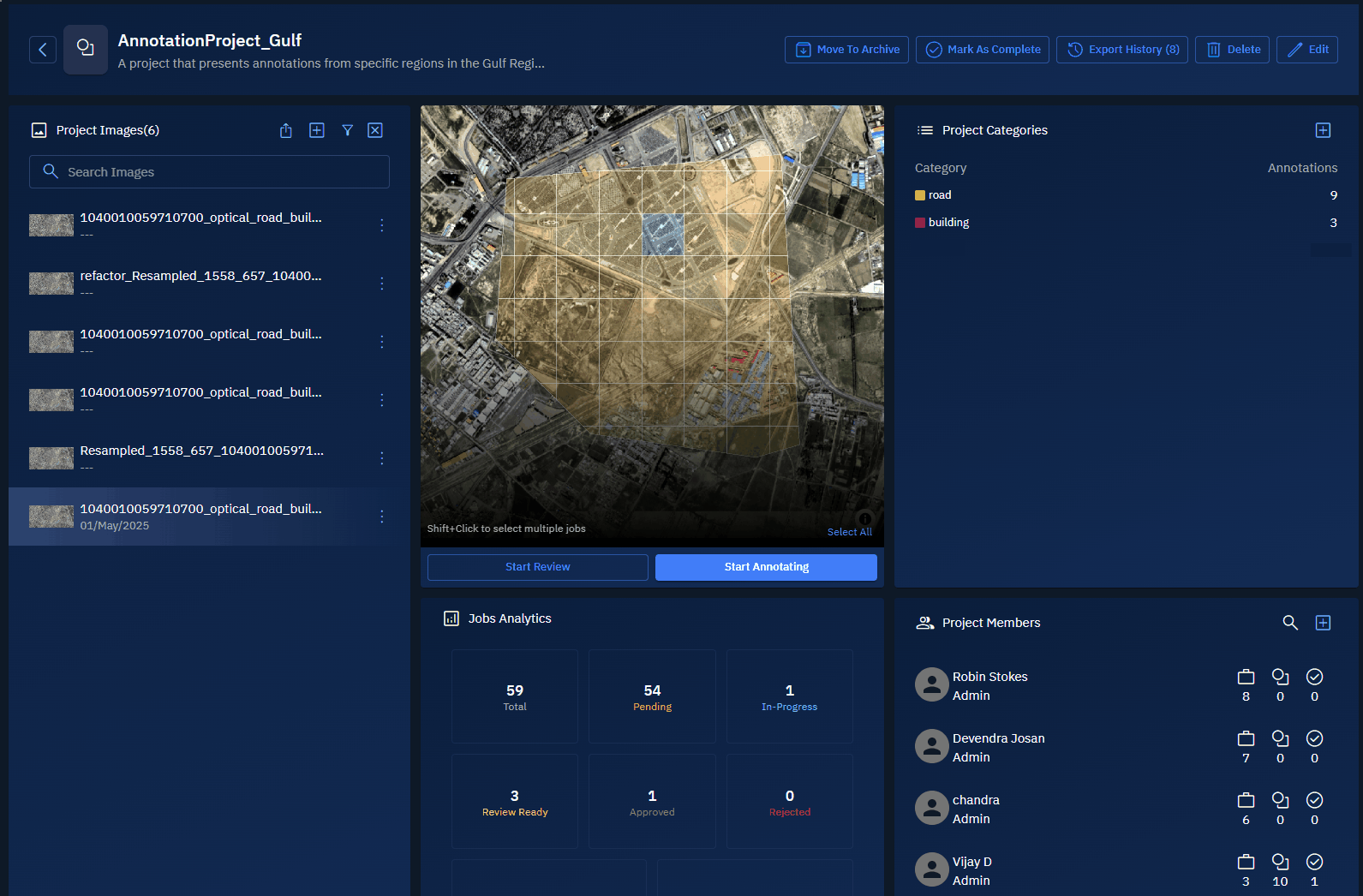Search project members using magnifier icon

(1290, 623)
